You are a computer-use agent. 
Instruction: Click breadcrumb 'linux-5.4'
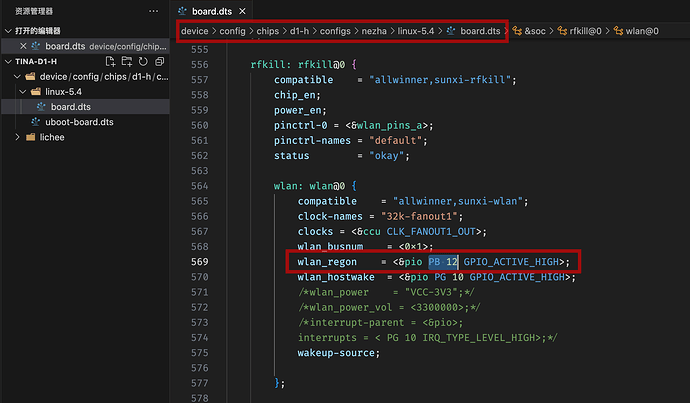pyautogui.click(x=416, y=31)
